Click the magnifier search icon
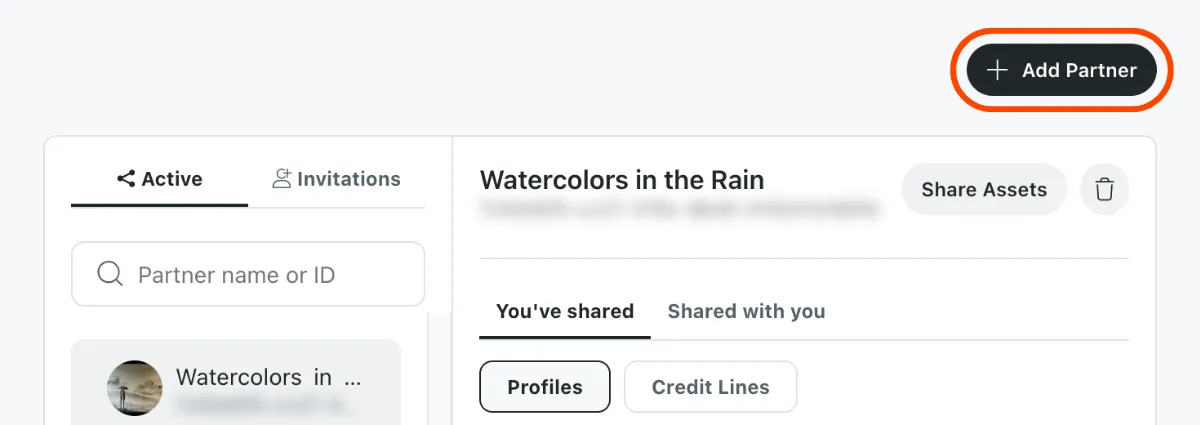1200x425 pixels. pyautogui.click(x=110, y=274)
